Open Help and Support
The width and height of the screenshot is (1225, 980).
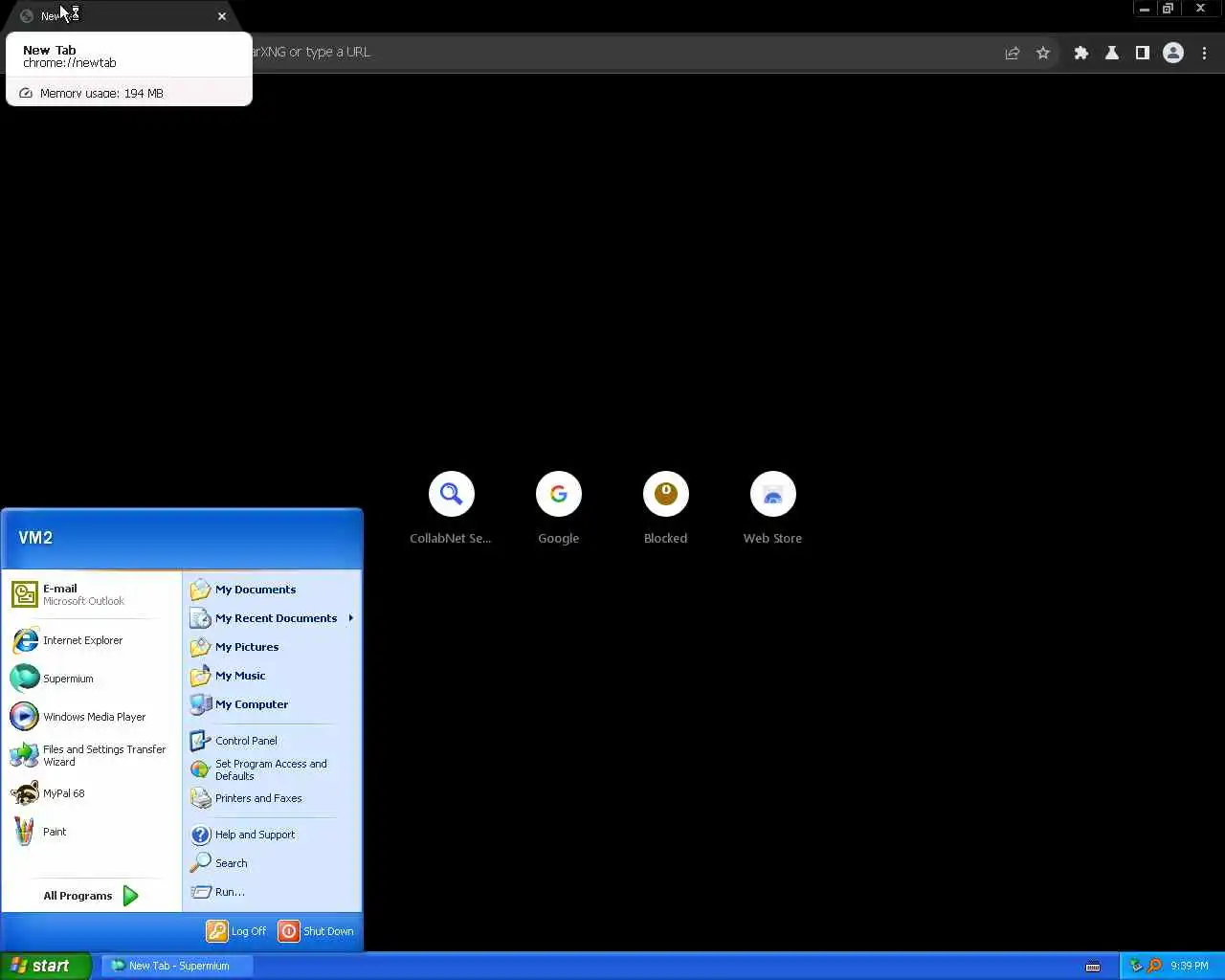tap(272, 835)
